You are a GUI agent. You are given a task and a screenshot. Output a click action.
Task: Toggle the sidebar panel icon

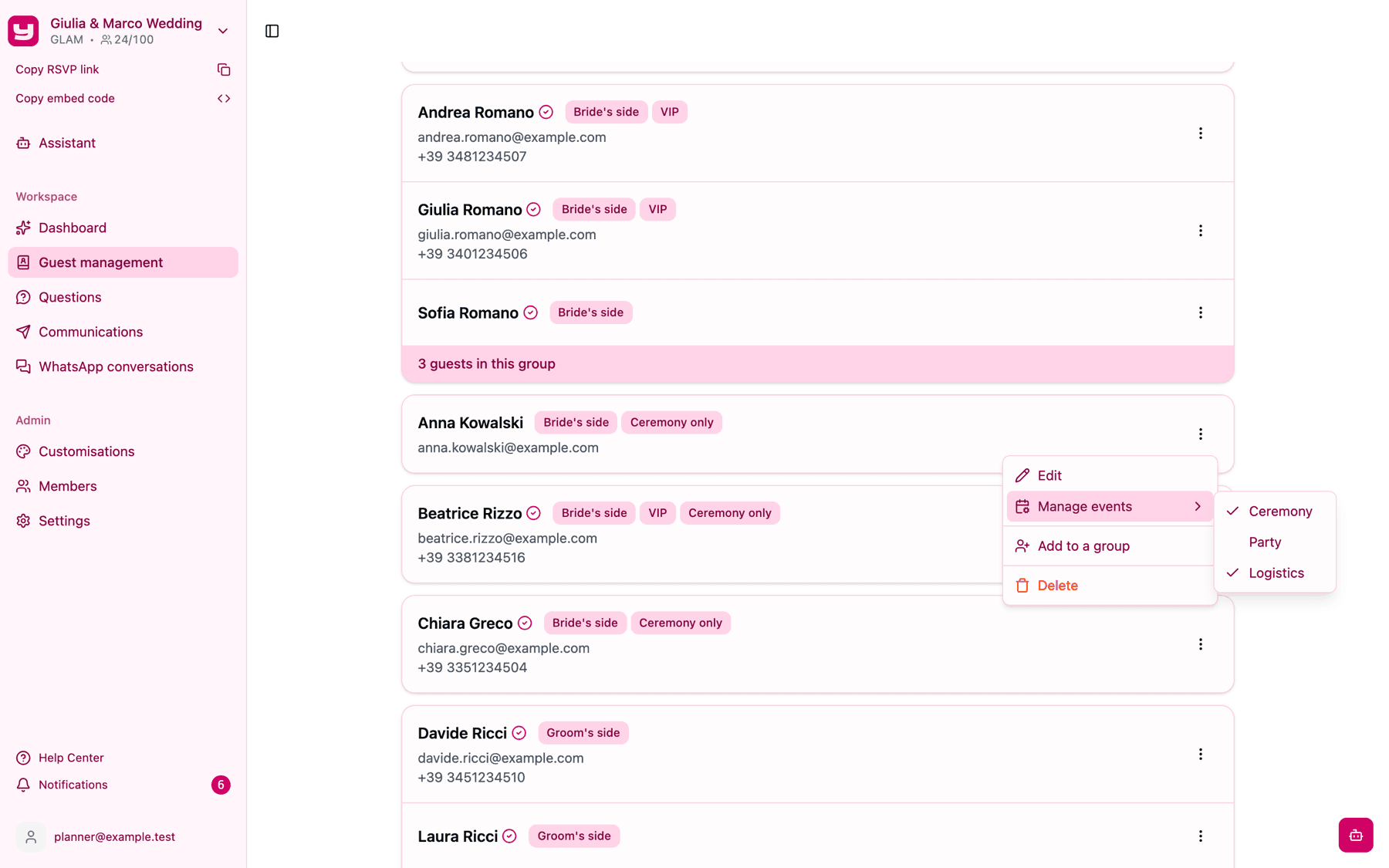[x=272, y=31]
